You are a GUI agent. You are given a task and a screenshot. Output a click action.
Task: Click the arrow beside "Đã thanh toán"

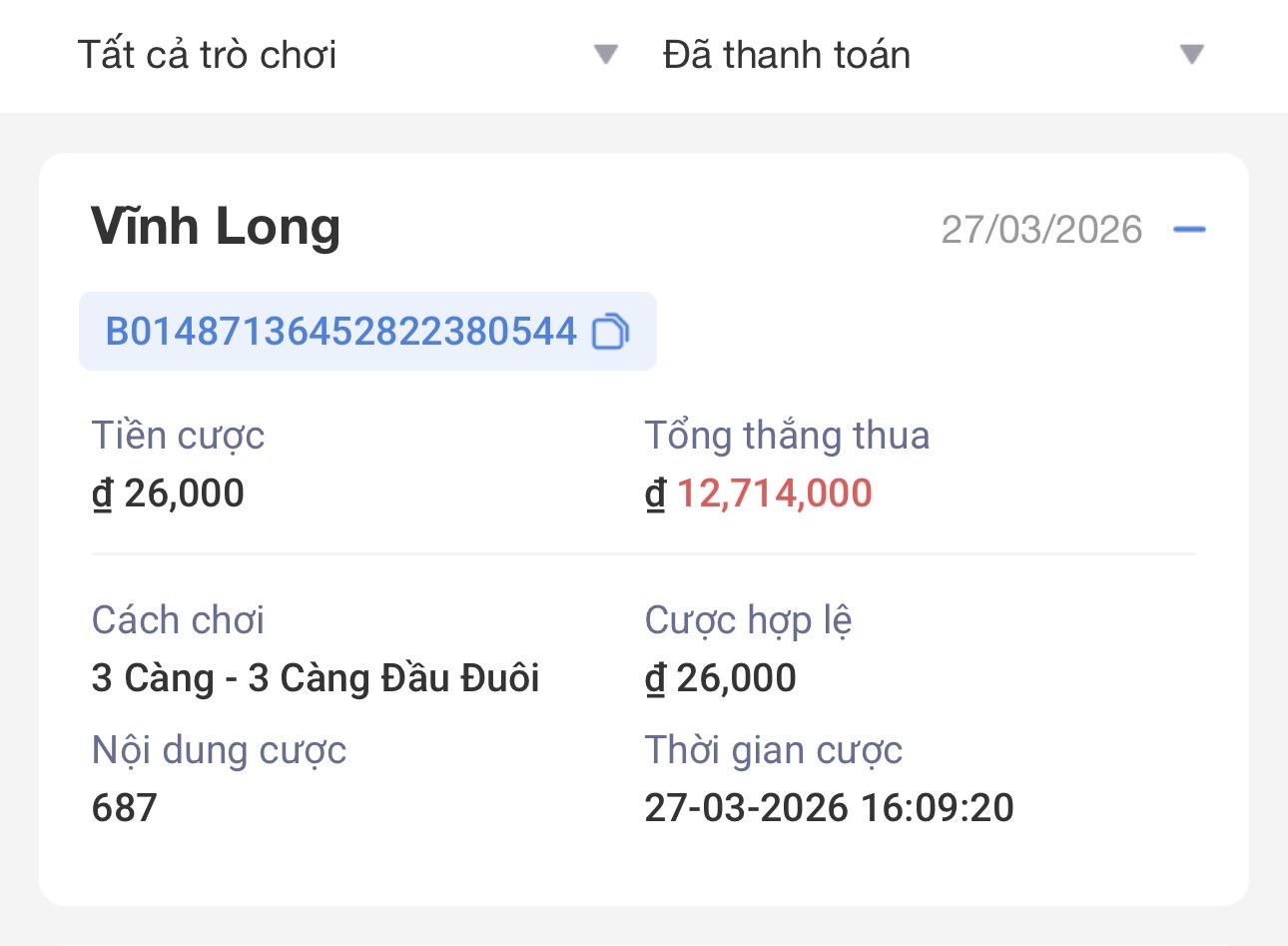(1191, 54)
